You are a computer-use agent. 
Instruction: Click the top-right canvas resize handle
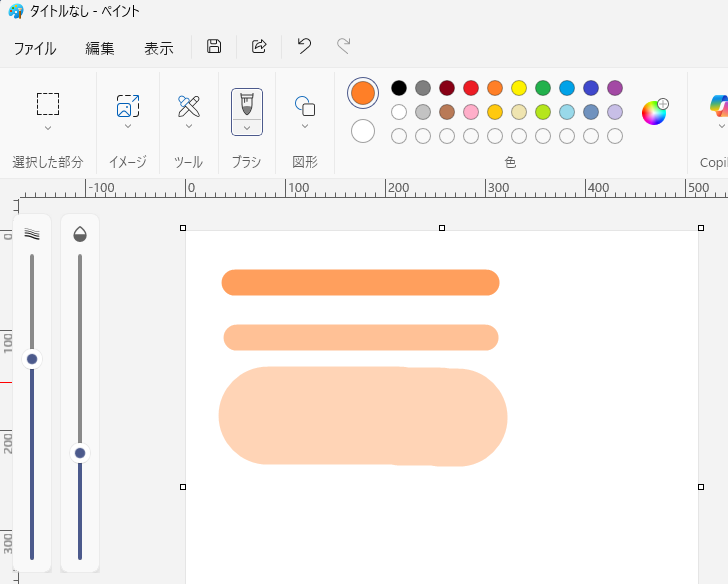(701, 228)
